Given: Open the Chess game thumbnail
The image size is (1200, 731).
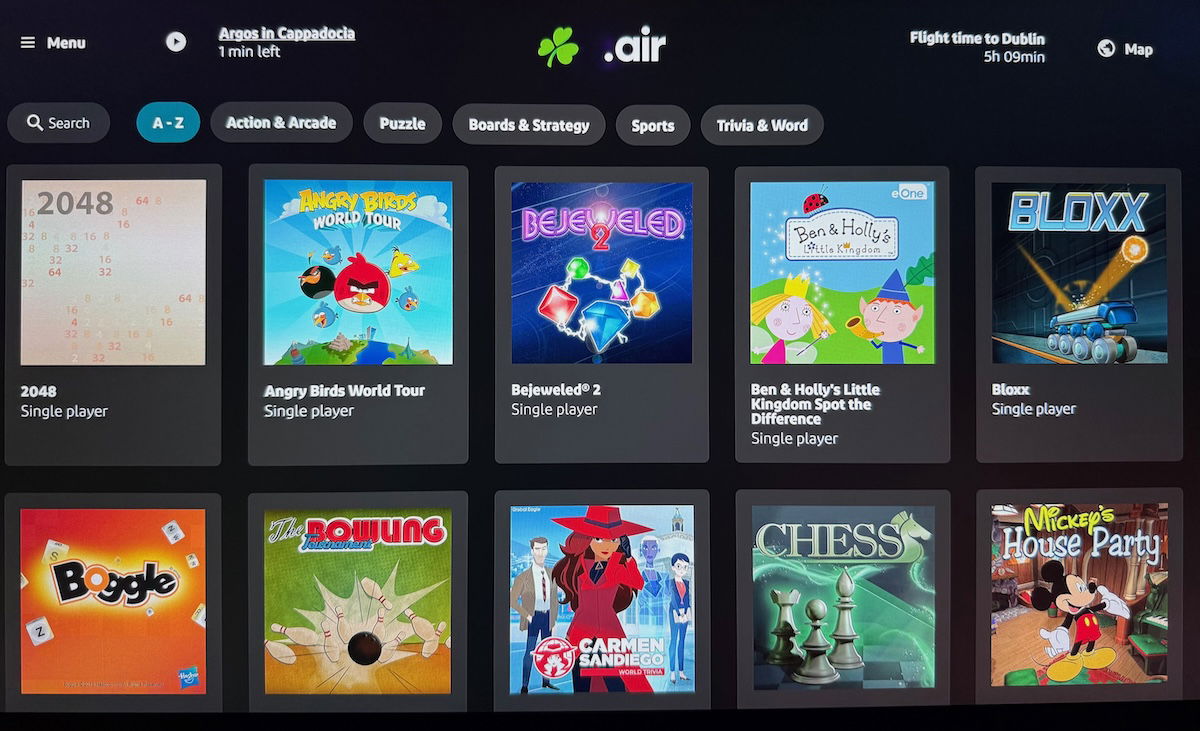Looking at the screenshot, I should pyautogui.click(x=843, y=596).
